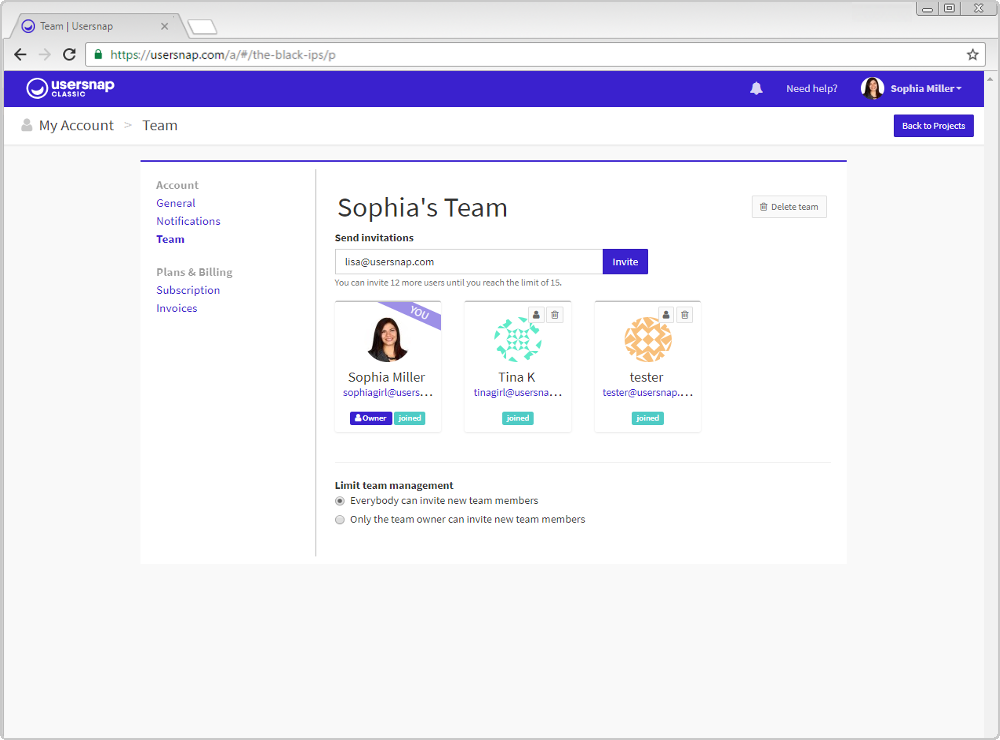
Task: Click the secure lock icon in address bar
Action: pyautogui.click(x=98, y=55)
